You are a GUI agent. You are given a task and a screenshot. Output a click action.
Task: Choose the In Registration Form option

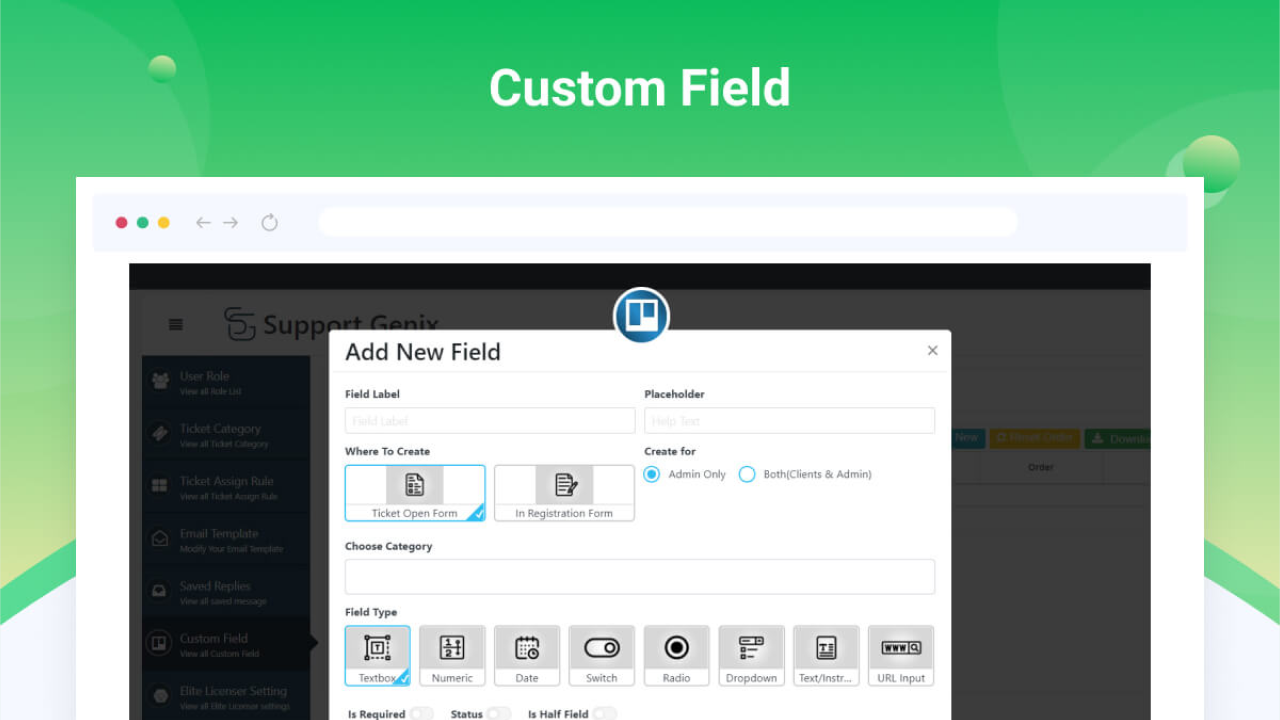(x=564, y=493)
